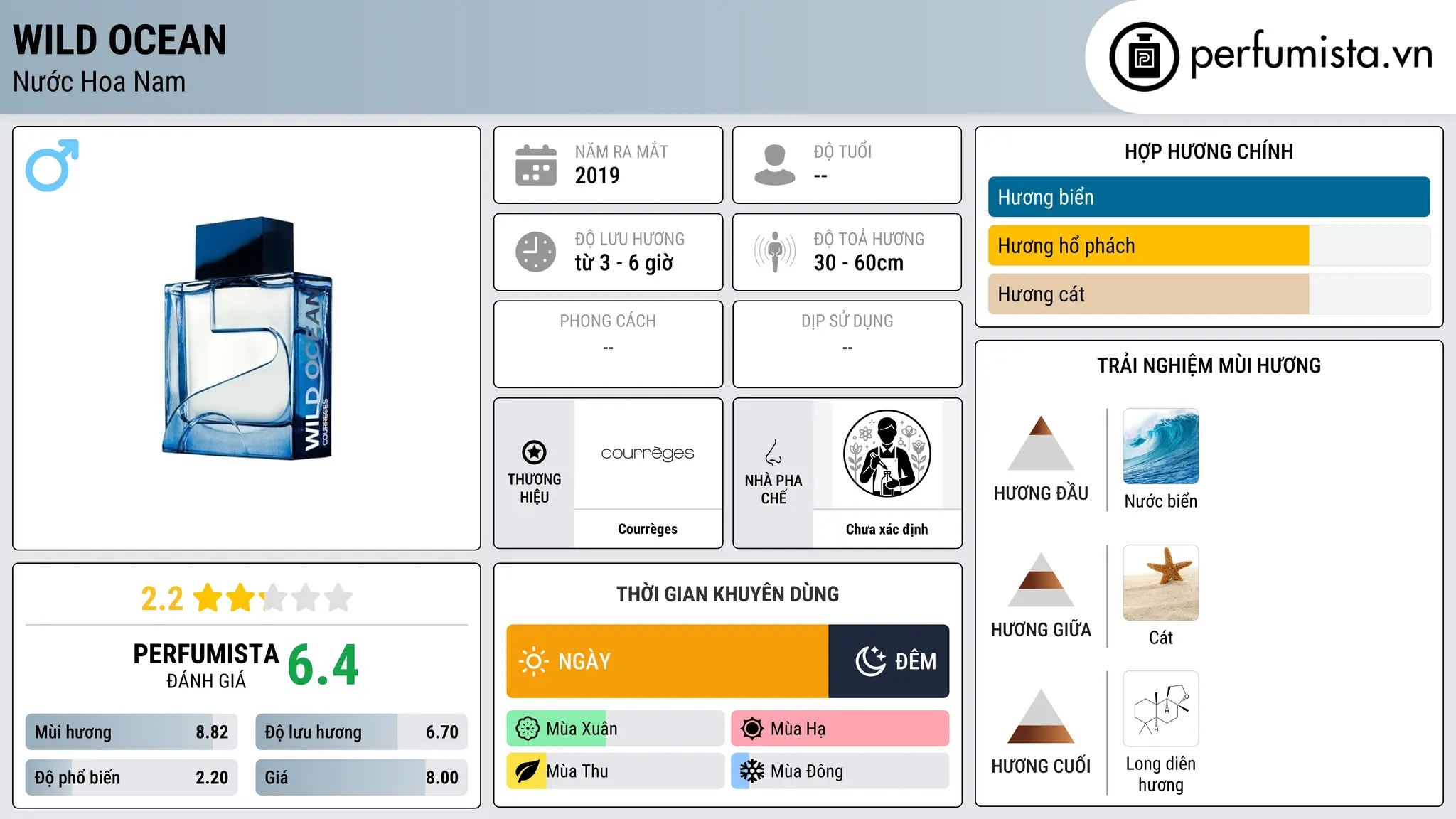Click the TRẢI NGHIỆM MÙI HƯƠNG heading
The height and width of the screenshot is (819, 1456).
click(1209, 365)
